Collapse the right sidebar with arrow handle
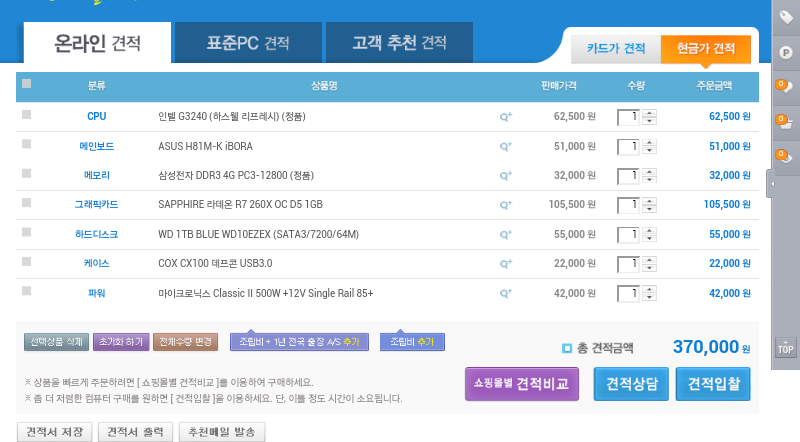The width and height of the screenshot is (800, 442). [x=770, y=184]
